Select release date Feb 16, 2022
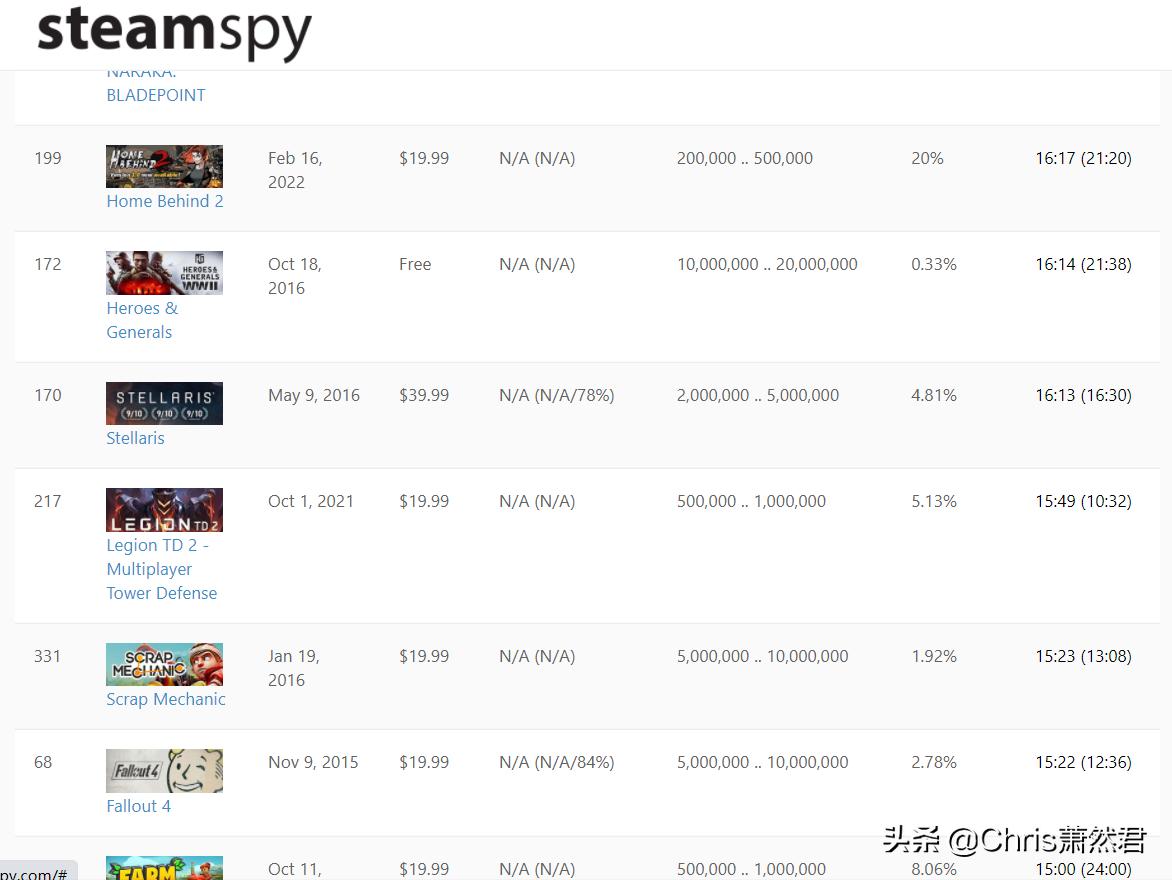Screen dimensions: 1172x880 [295, 170]
